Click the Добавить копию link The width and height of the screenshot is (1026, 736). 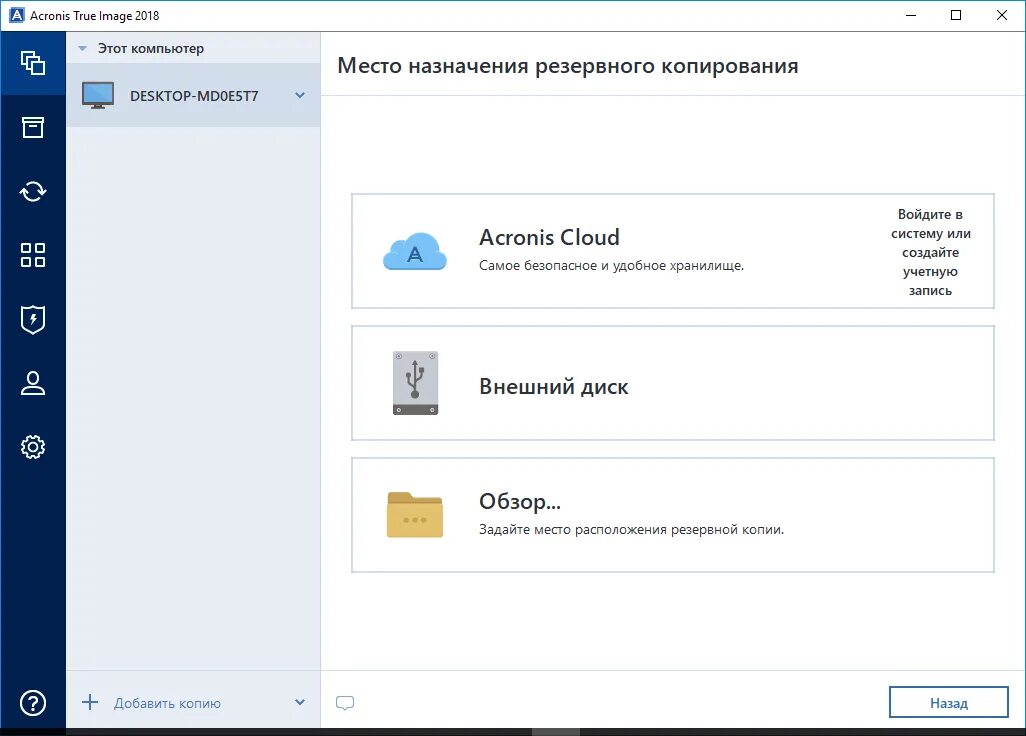point(168,703)
